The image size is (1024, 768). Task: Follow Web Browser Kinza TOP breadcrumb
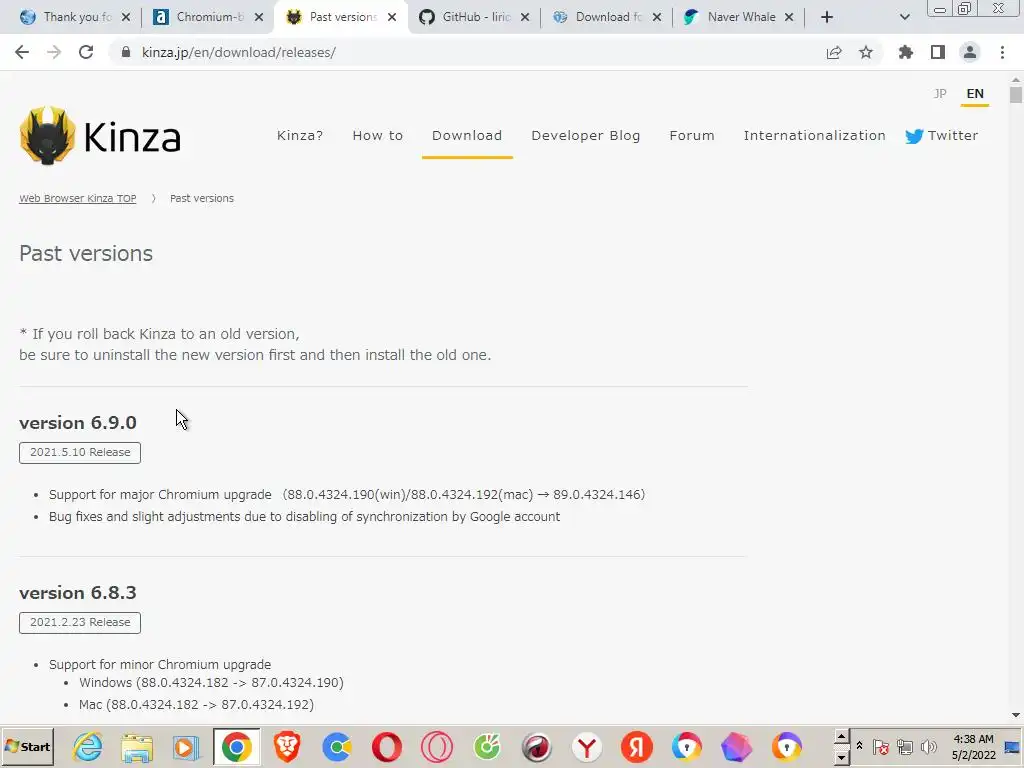pos(78,199)
